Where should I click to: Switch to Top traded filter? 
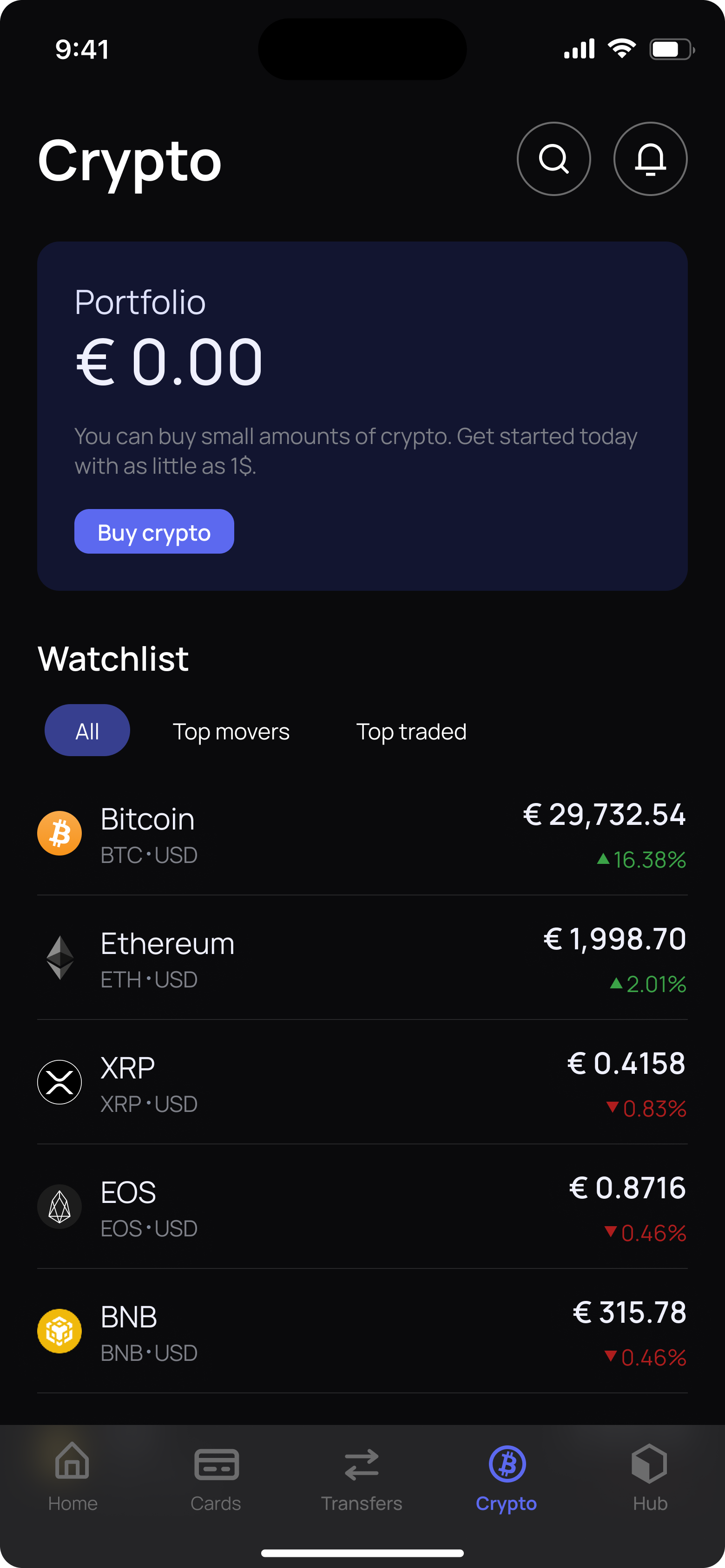pyautogui.click(x=411, y=731)
